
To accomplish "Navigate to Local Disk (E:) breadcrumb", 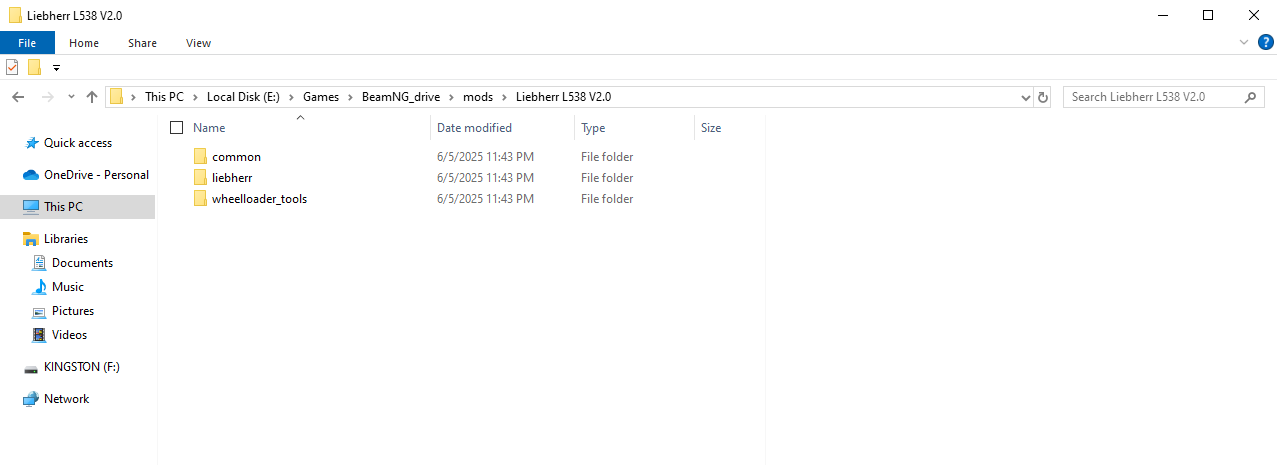I will pyautogui.click(x=243, y=97).
